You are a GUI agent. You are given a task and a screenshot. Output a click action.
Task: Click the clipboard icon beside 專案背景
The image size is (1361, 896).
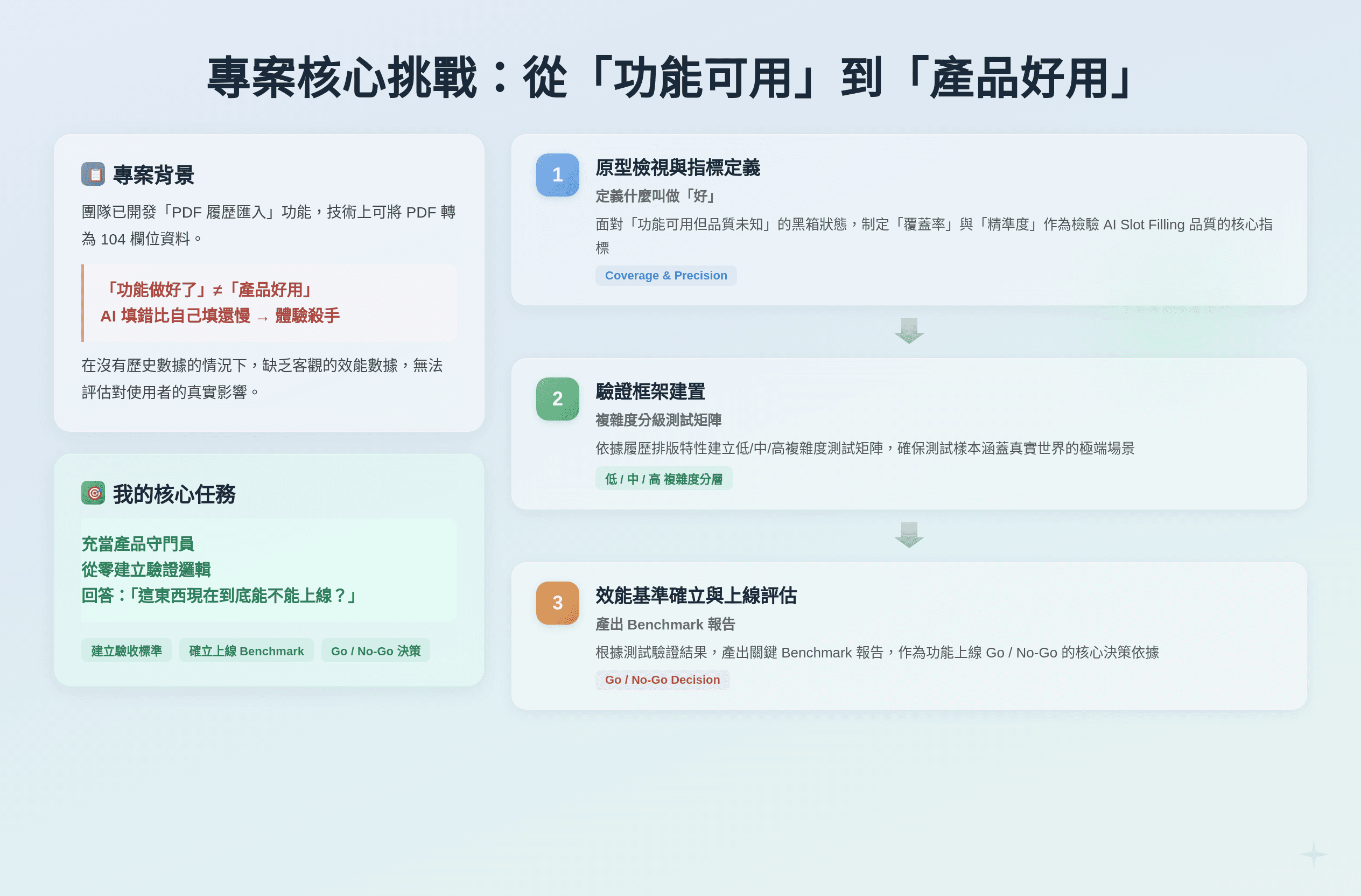pos(93,174)
